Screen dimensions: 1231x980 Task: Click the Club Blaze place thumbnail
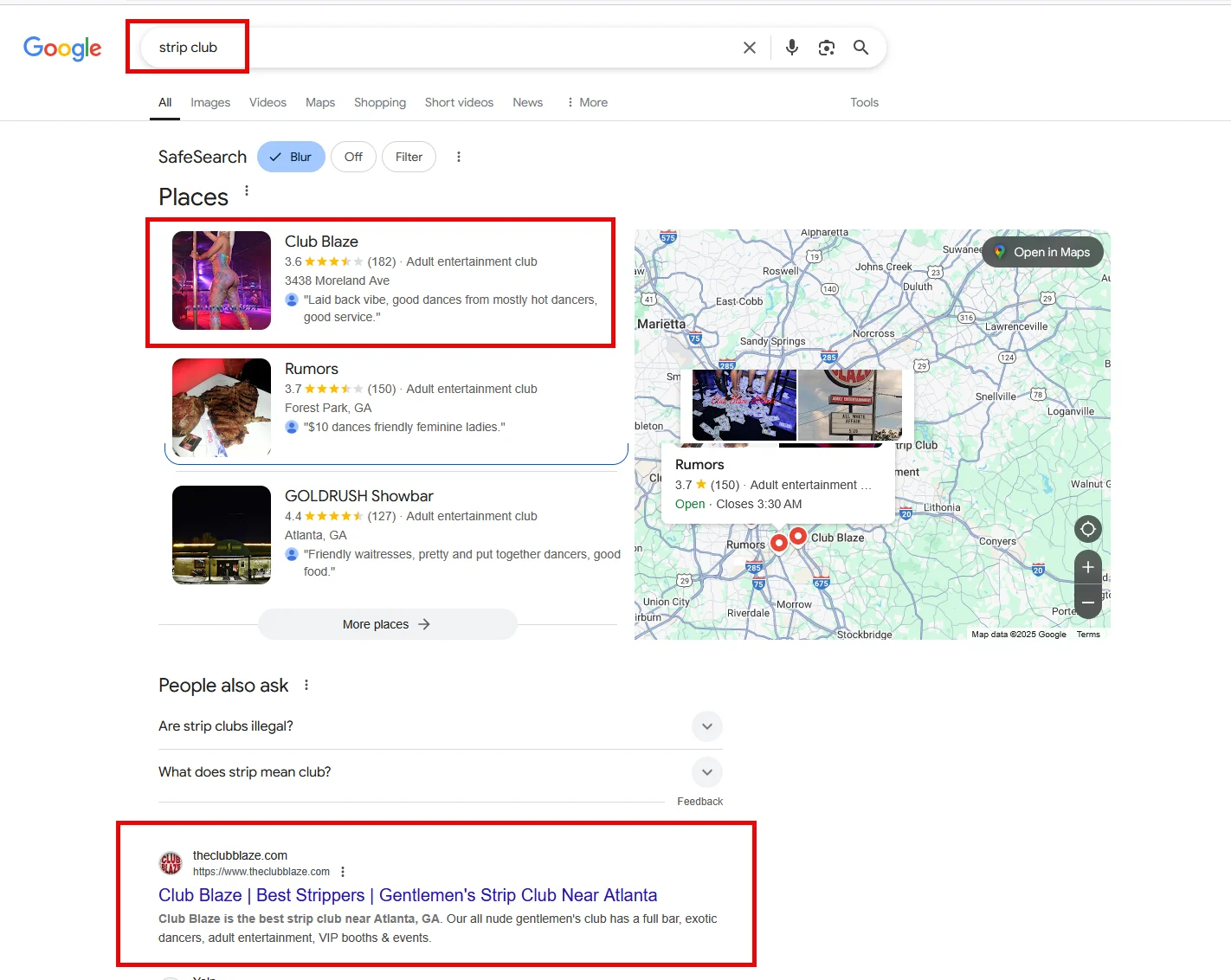pos(222,280)
